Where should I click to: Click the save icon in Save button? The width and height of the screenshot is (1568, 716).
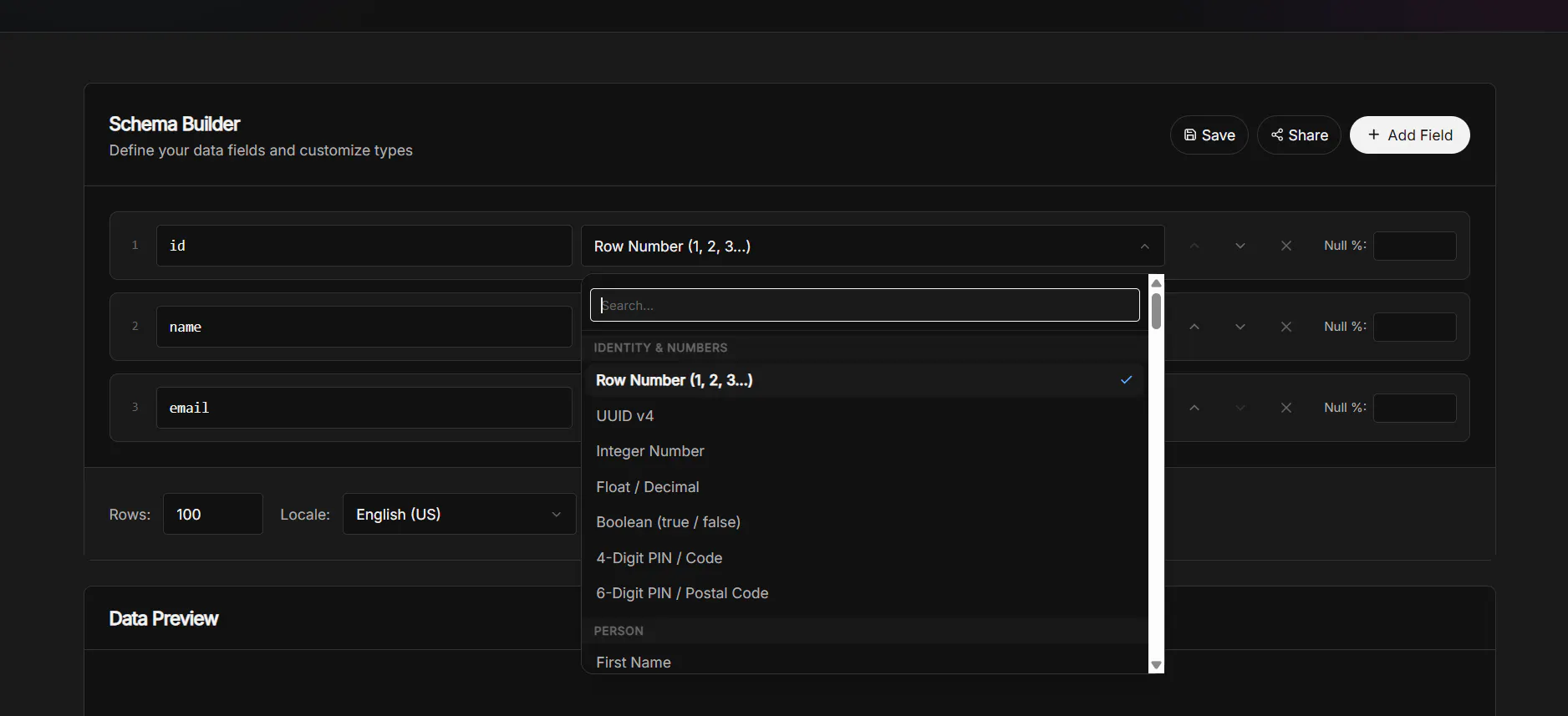(x=1190, y=135)
